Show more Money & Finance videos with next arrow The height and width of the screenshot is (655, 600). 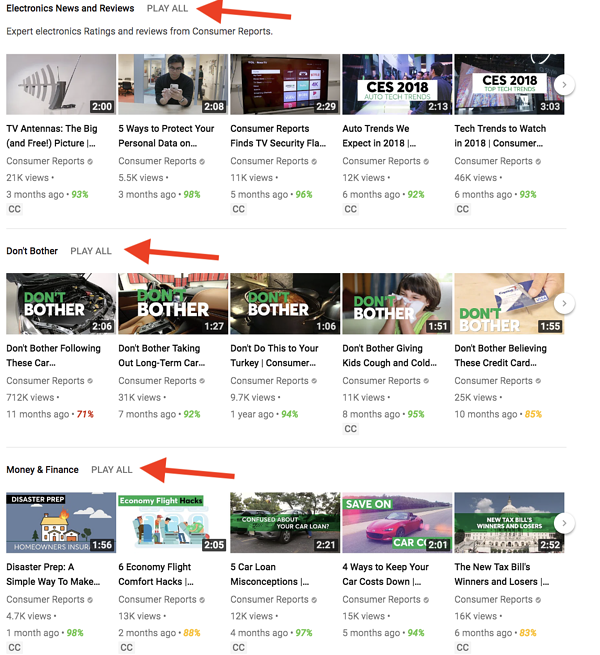(x=564, y=523)
